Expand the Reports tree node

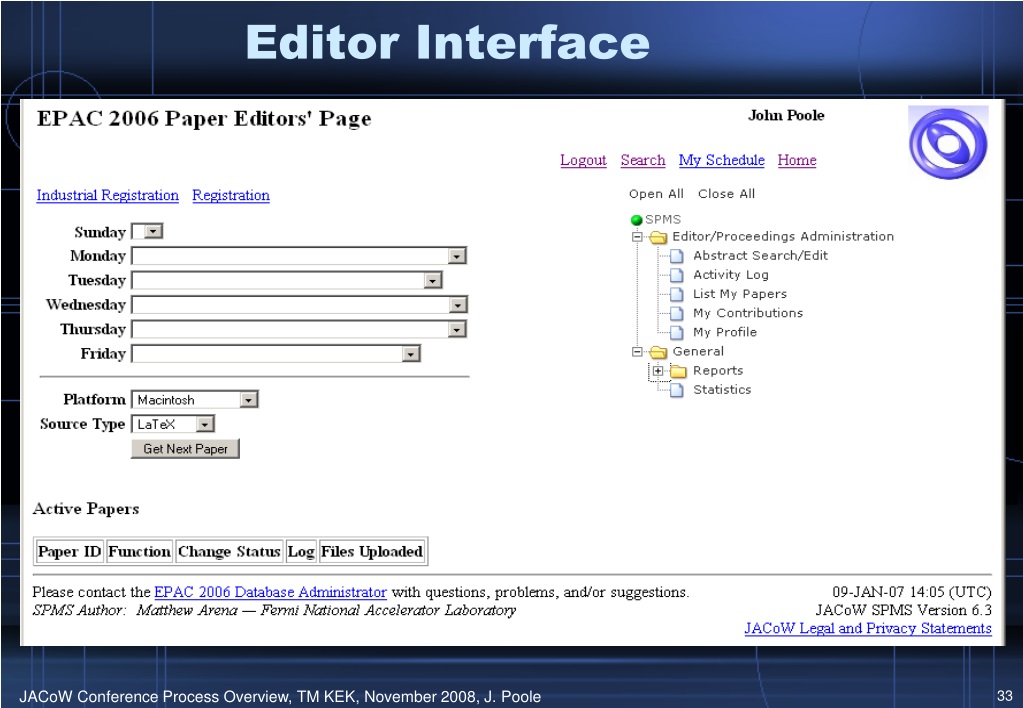(658, 371)
